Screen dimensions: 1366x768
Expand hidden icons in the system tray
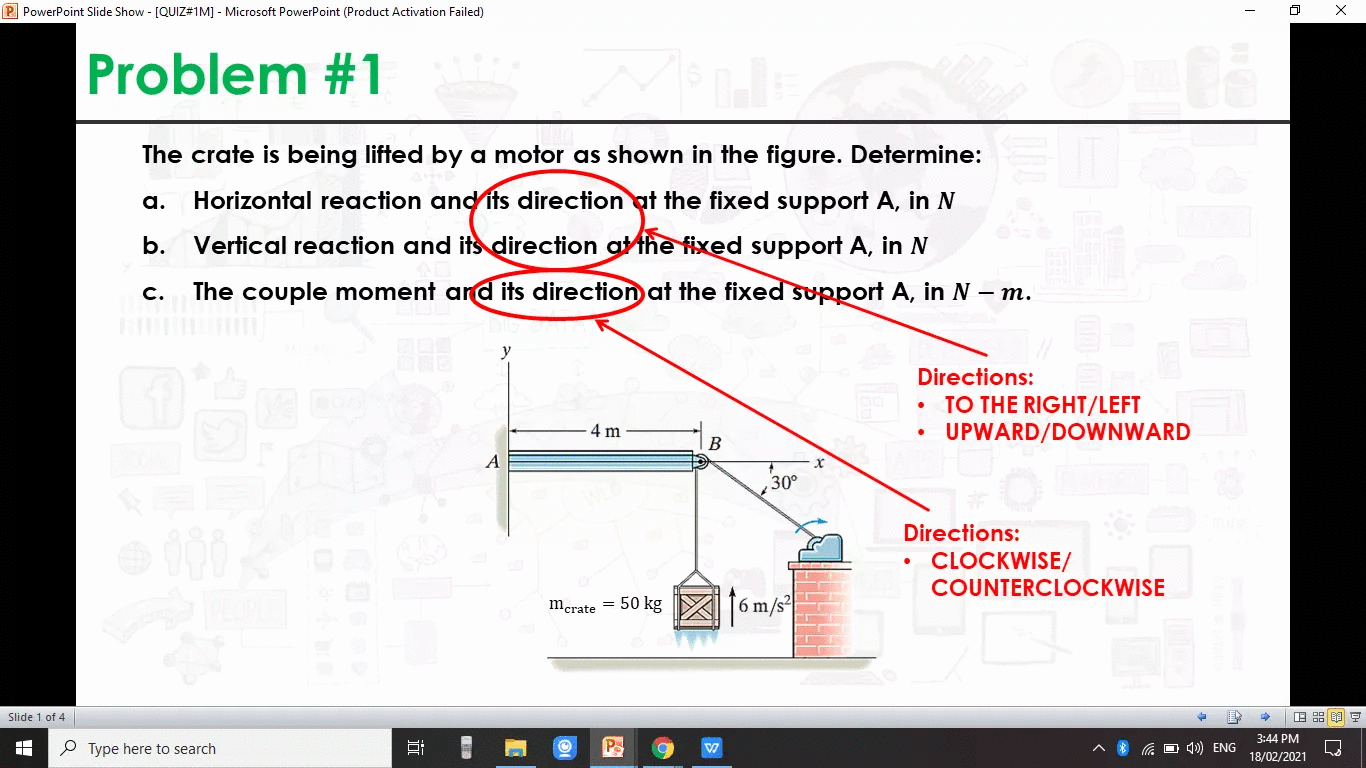(x=1099, y=747)
